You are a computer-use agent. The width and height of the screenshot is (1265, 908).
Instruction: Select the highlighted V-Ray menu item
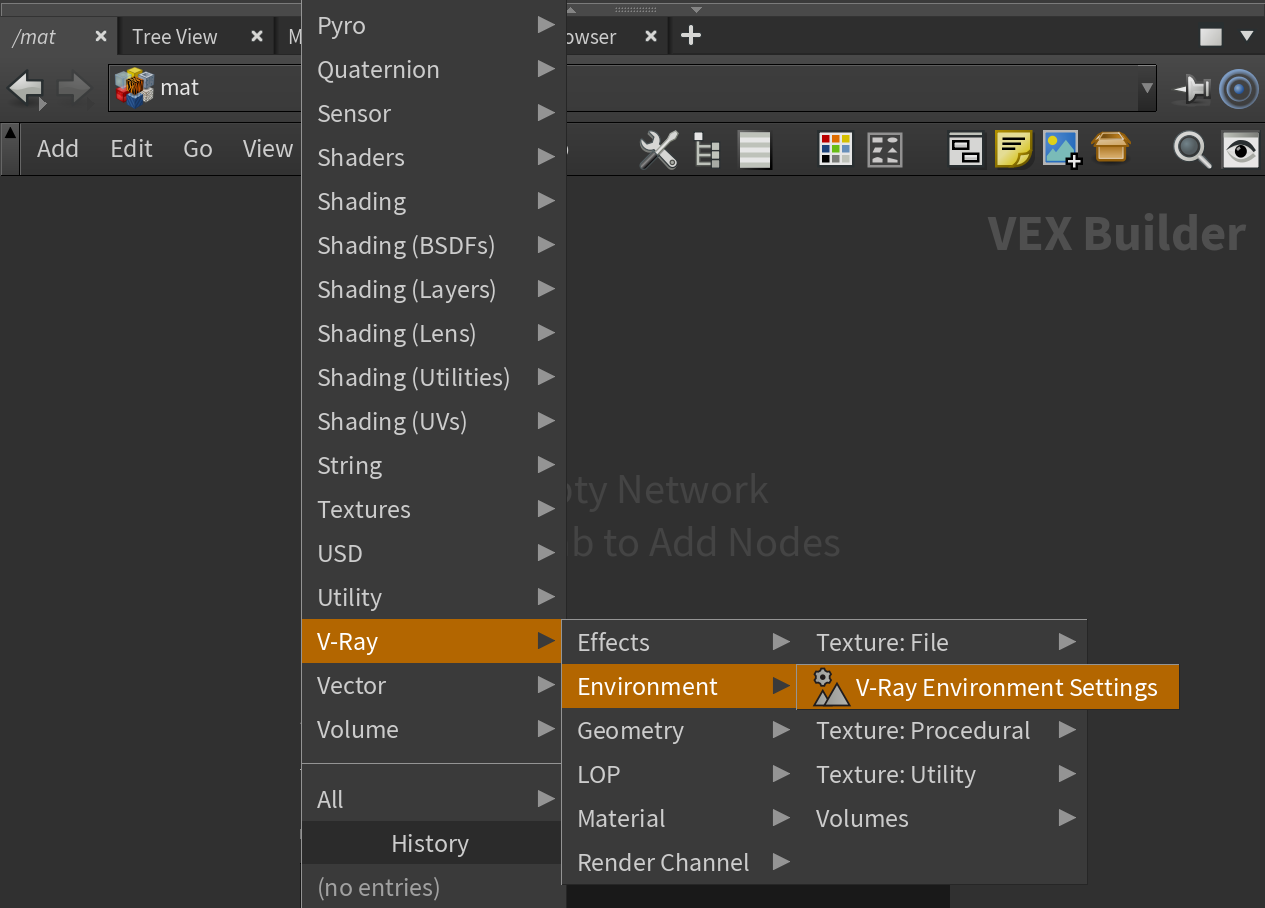click(434, 641)
